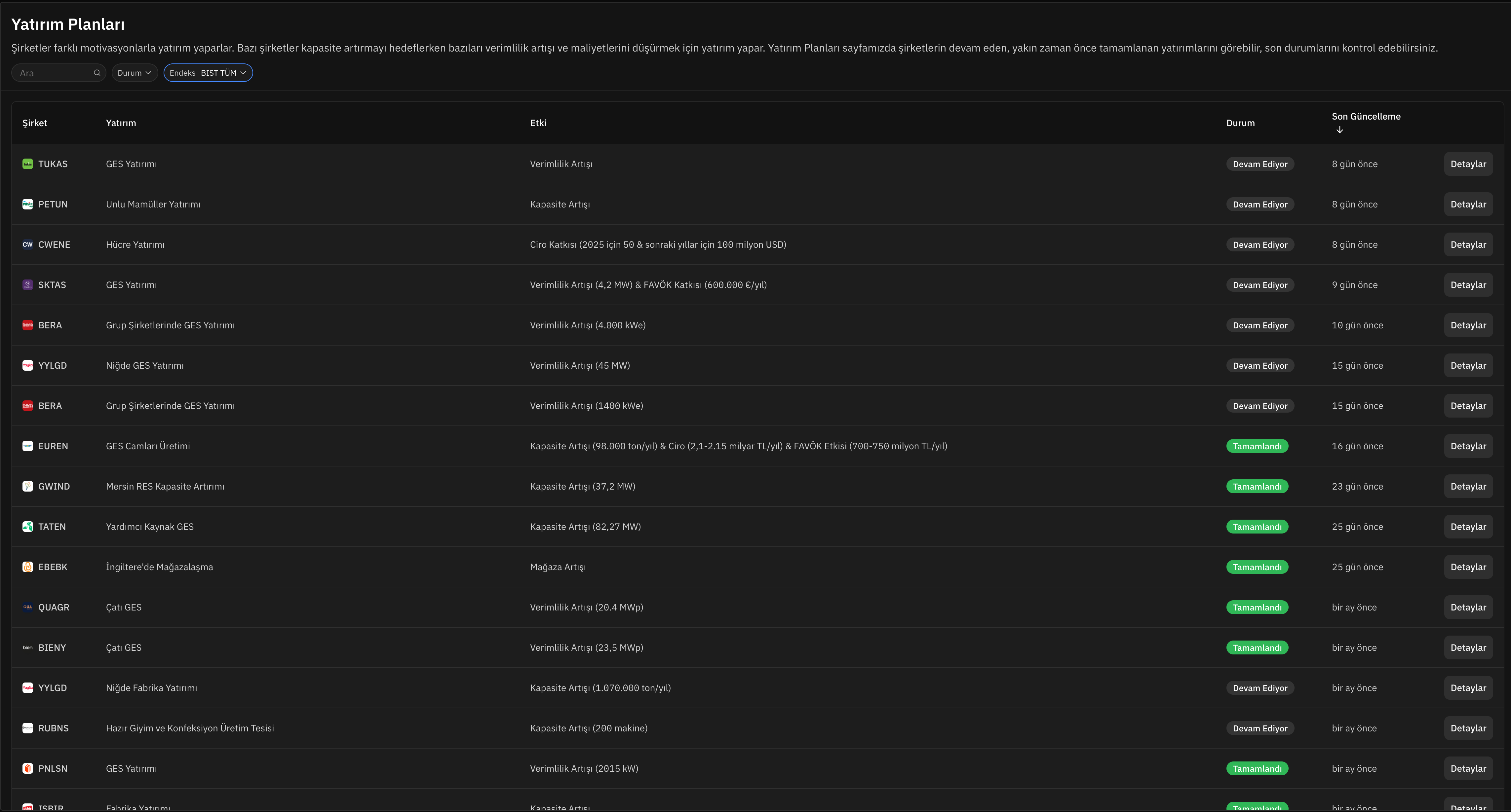This screenshot has width=1511, height=812.
Task: Click 'Kapasite Artışı (82,27 MW)' text
Action: coord(585,527)
